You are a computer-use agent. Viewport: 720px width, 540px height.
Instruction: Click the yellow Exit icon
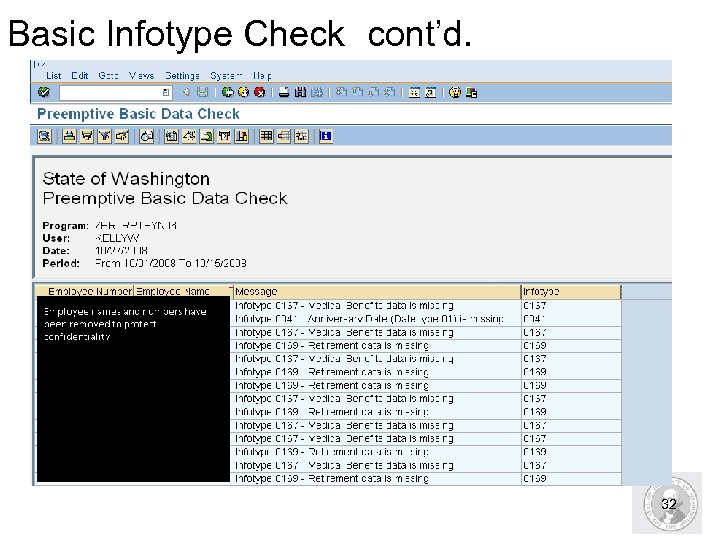(243, 92)
